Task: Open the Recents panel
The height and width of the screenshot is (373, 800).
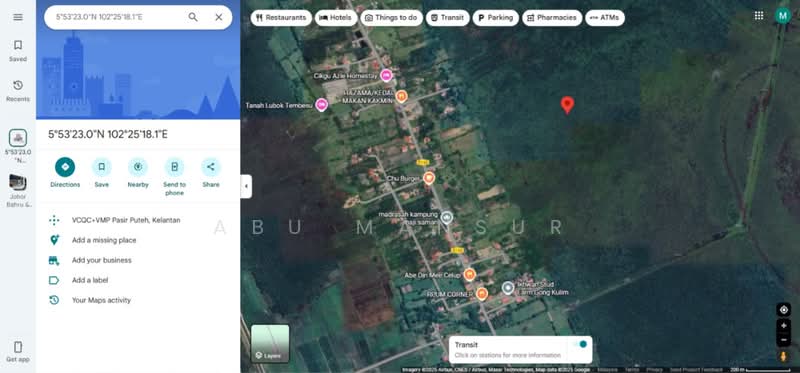Action: tap(18, 91)
